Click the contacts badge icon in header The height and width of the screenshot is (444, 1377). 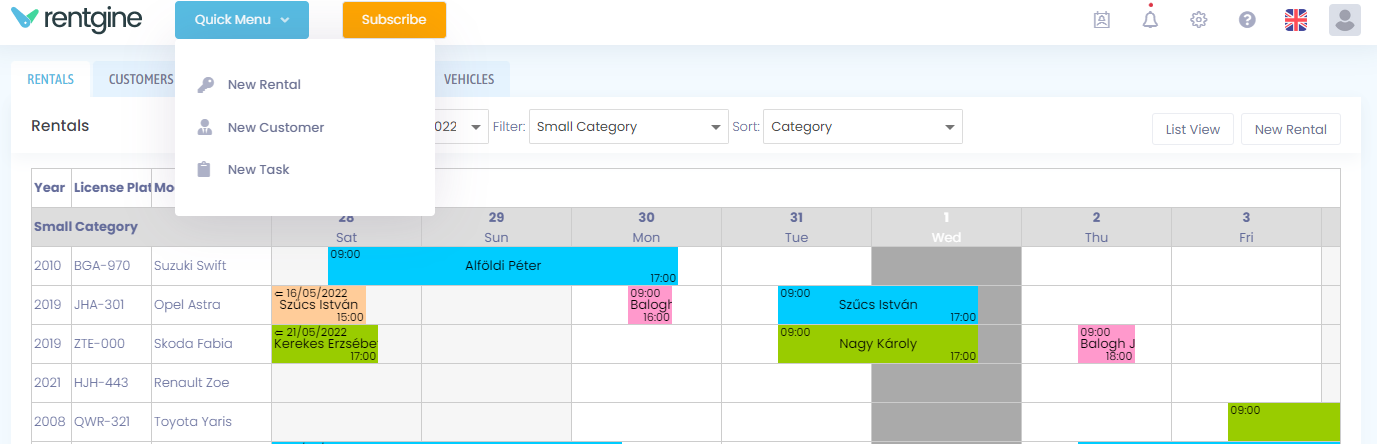(x=1102, y=20)
